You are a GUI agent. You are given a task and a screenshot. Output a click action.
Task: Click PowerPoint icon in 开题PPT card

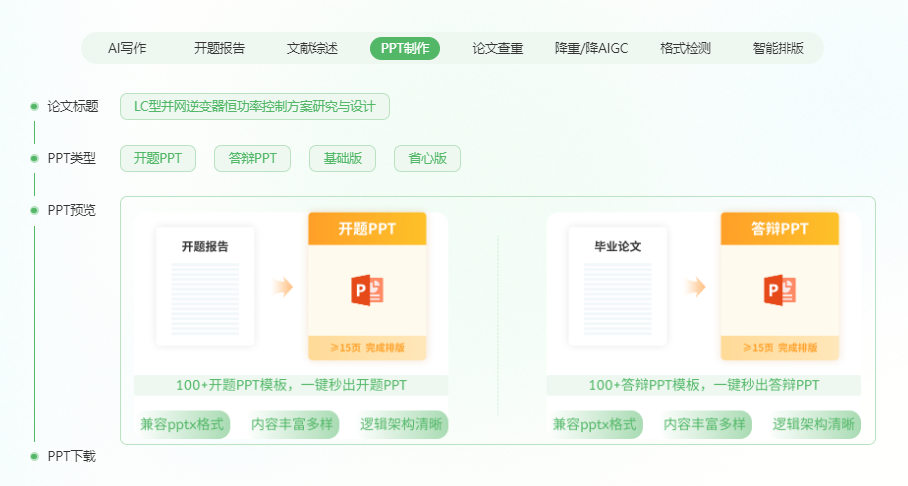click(x=367, y=289)
